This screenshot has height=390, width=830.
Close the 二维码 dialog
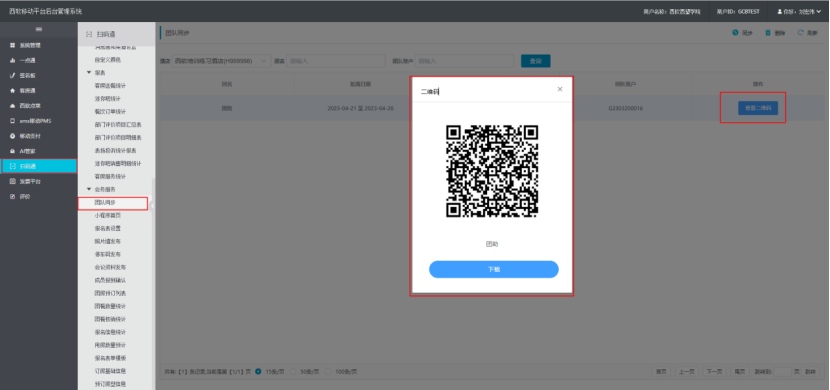point(560,89)
